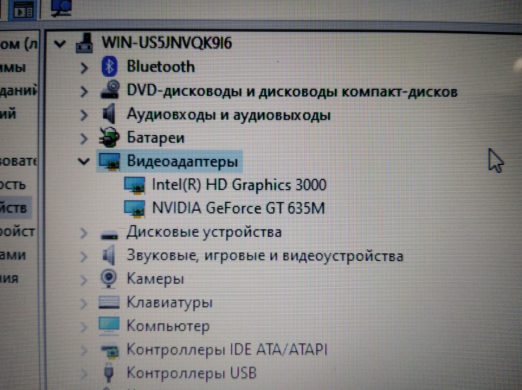522x390 pixels.
Task: Click the toolbar properties pane icon
Action: pyautogui.click(x=24, y=10)
